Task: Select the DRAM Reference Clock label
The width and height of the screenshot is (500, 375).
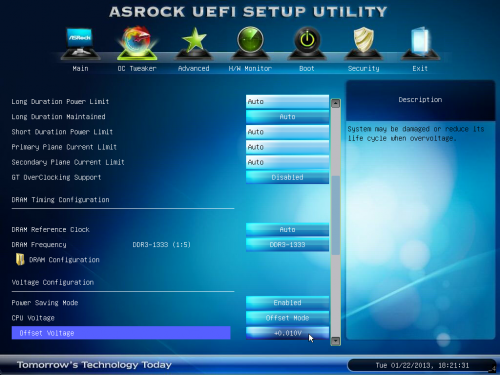Action: [x=51, y=230]
